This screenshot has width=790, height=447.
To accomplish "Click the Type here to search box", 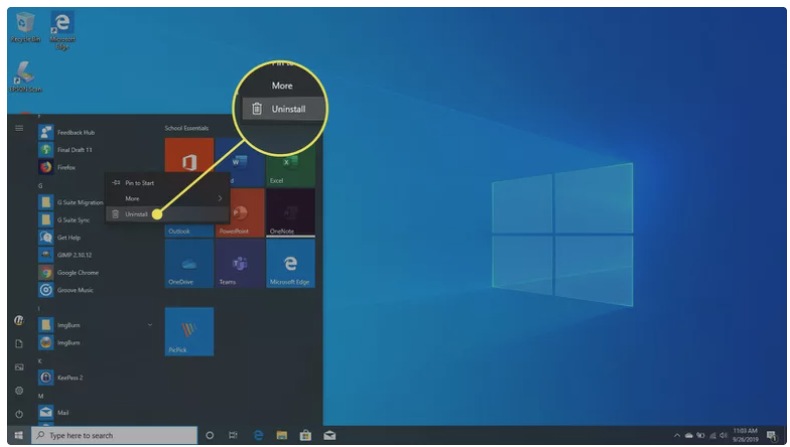I will [x=115, y=435].
